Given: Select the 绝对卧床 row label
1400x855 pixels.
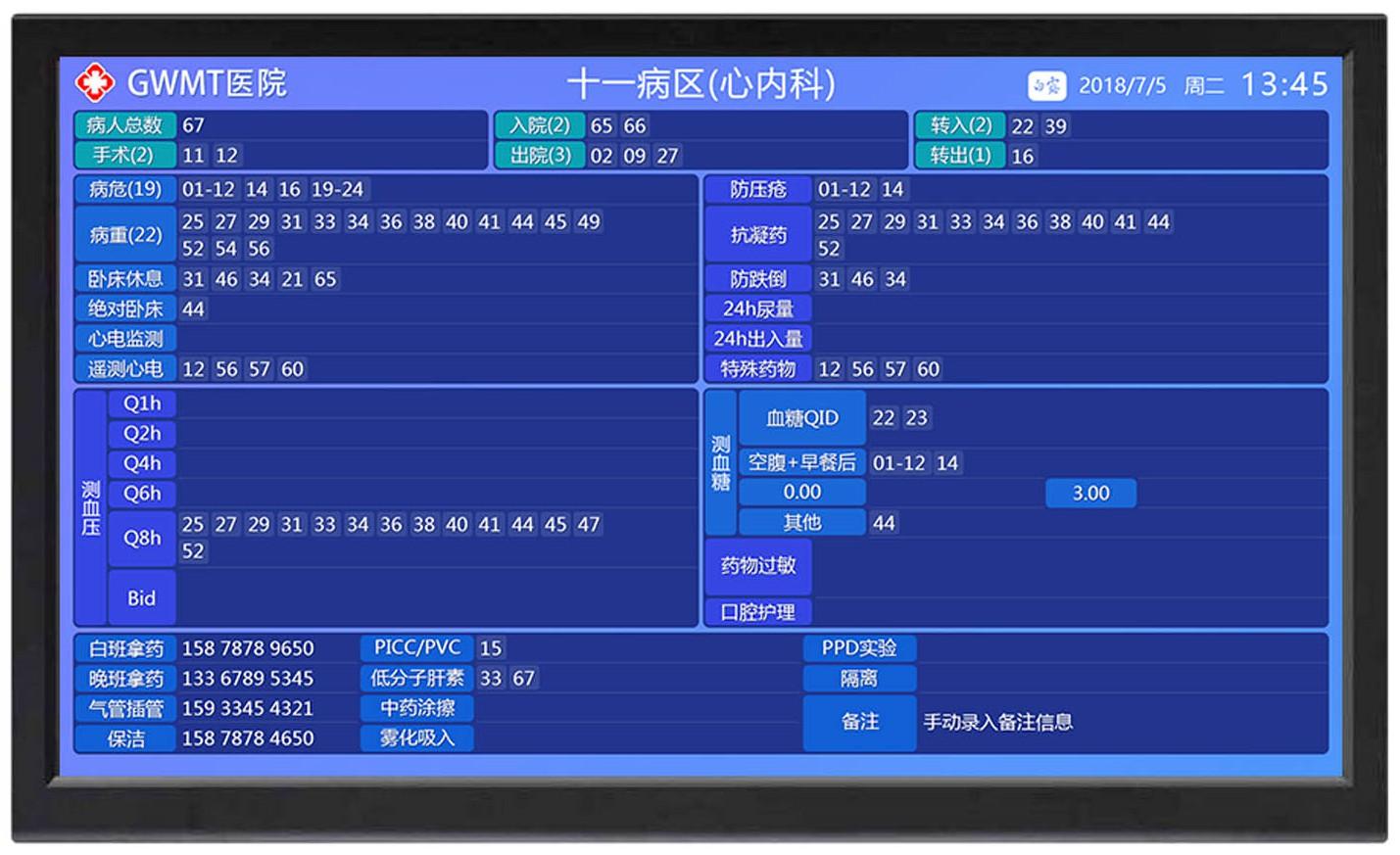Looking at the screenshot, I should [x=124, y=309].
